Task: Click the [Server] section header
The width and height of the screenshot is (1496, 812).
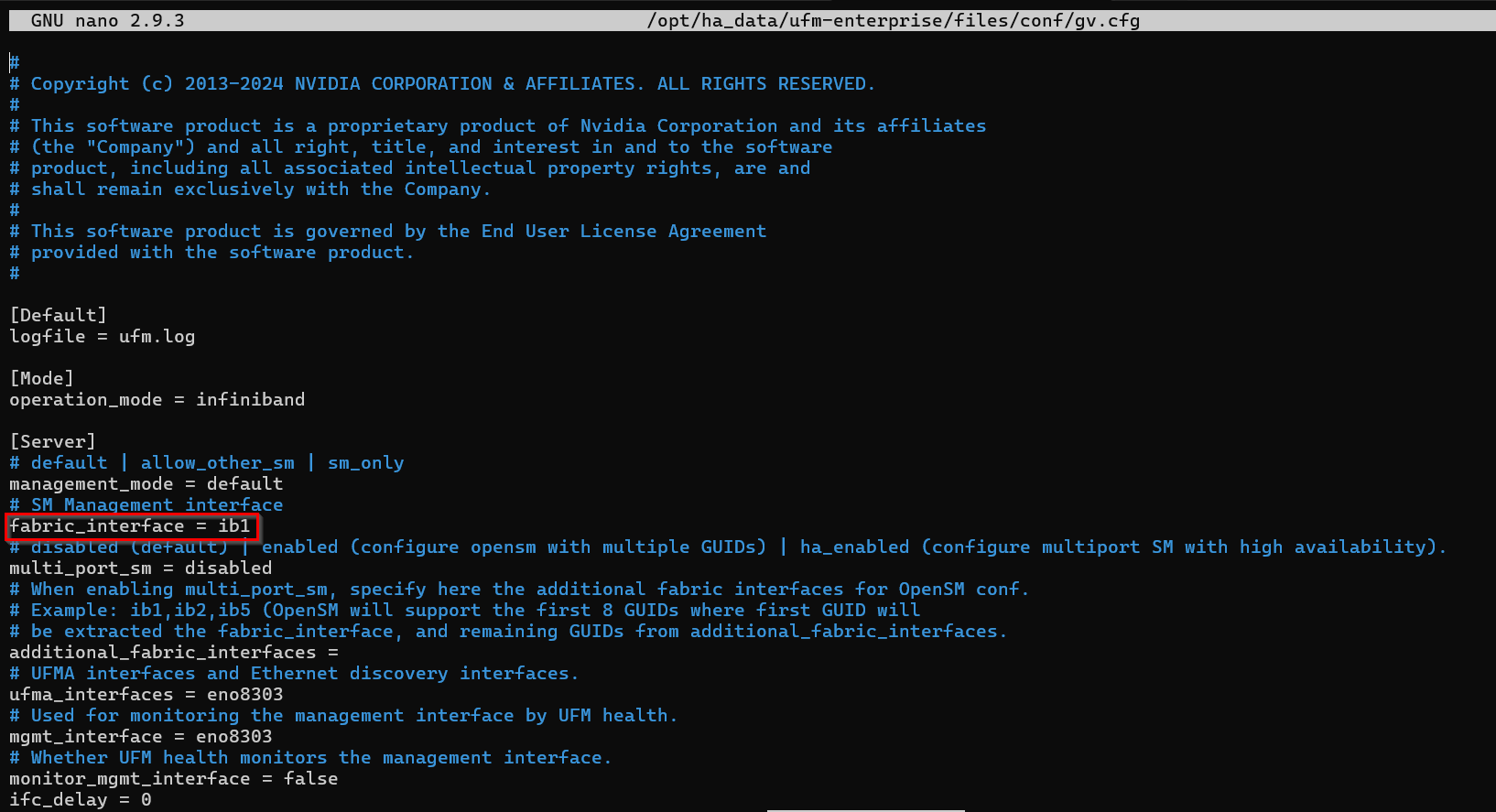Action: pos(52,442)
